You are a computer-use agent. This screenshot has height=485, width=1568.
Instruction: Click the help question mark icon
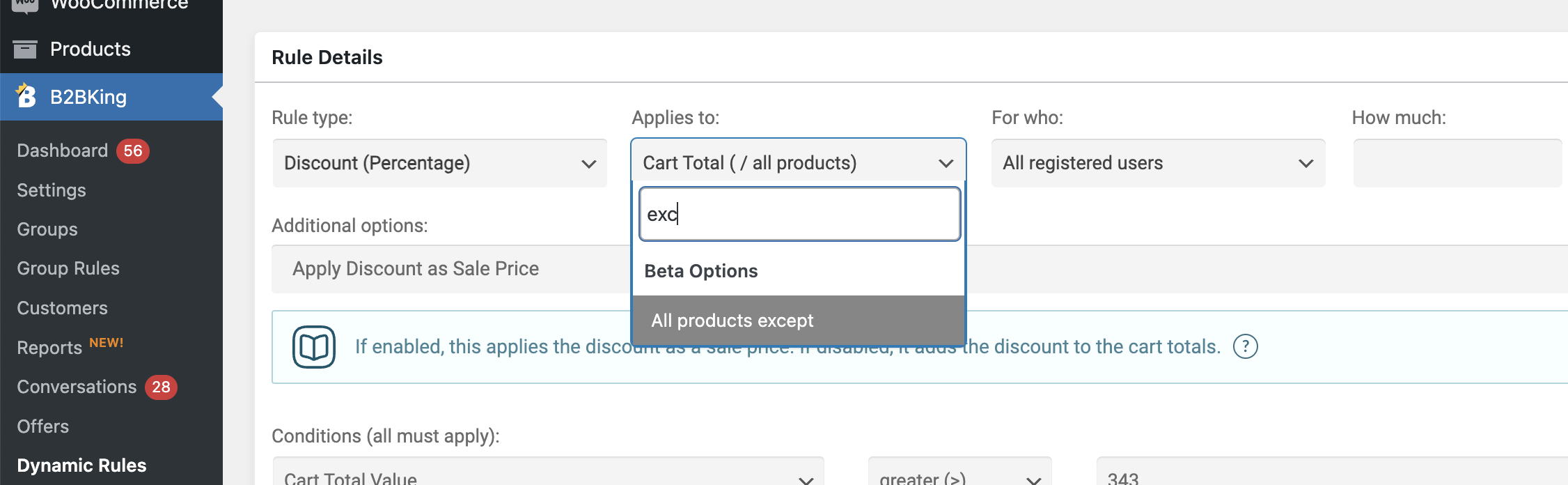coord(1245,346)
